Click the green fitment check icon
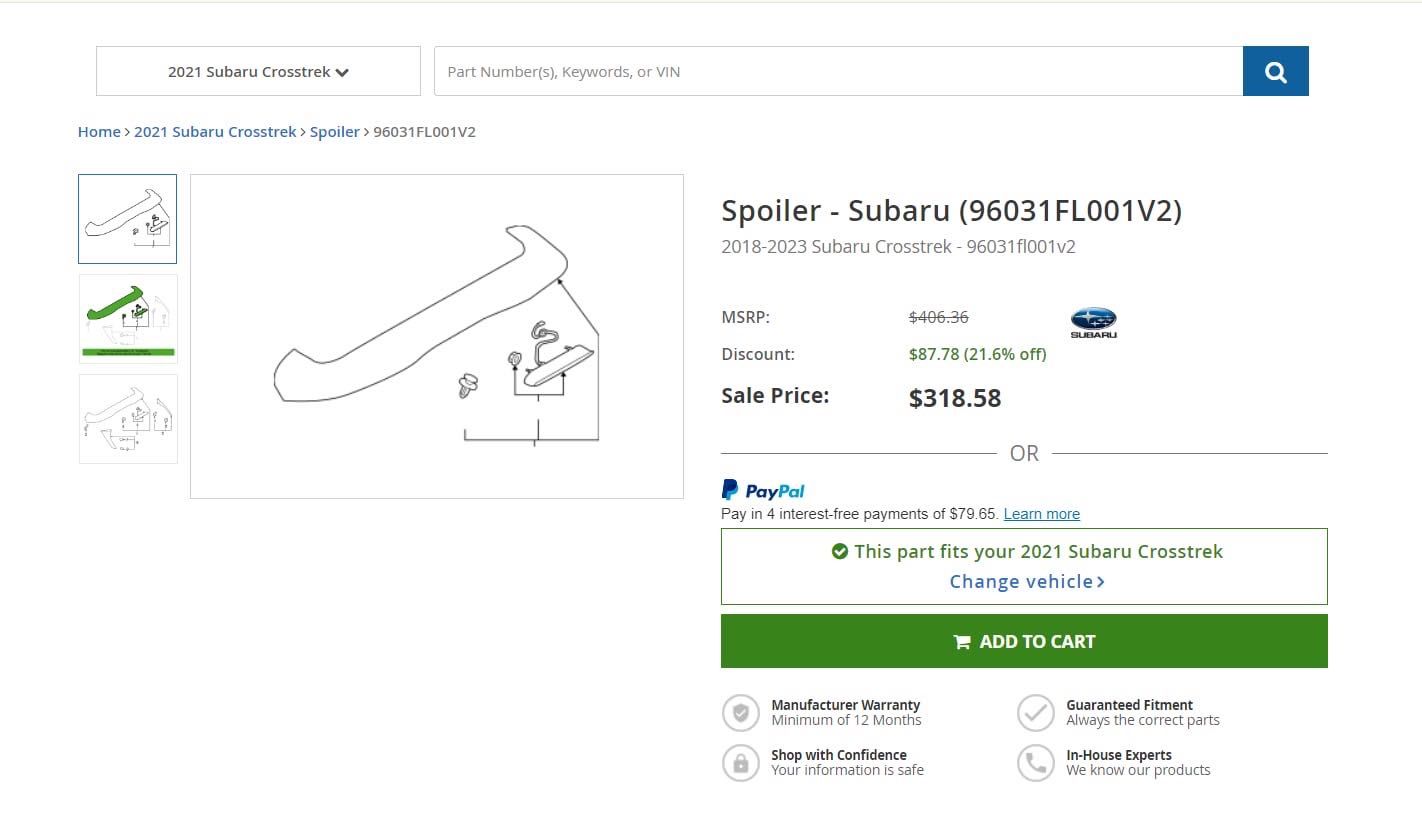This screenshot has height=839, width=1422. click(x=840, y=551)
